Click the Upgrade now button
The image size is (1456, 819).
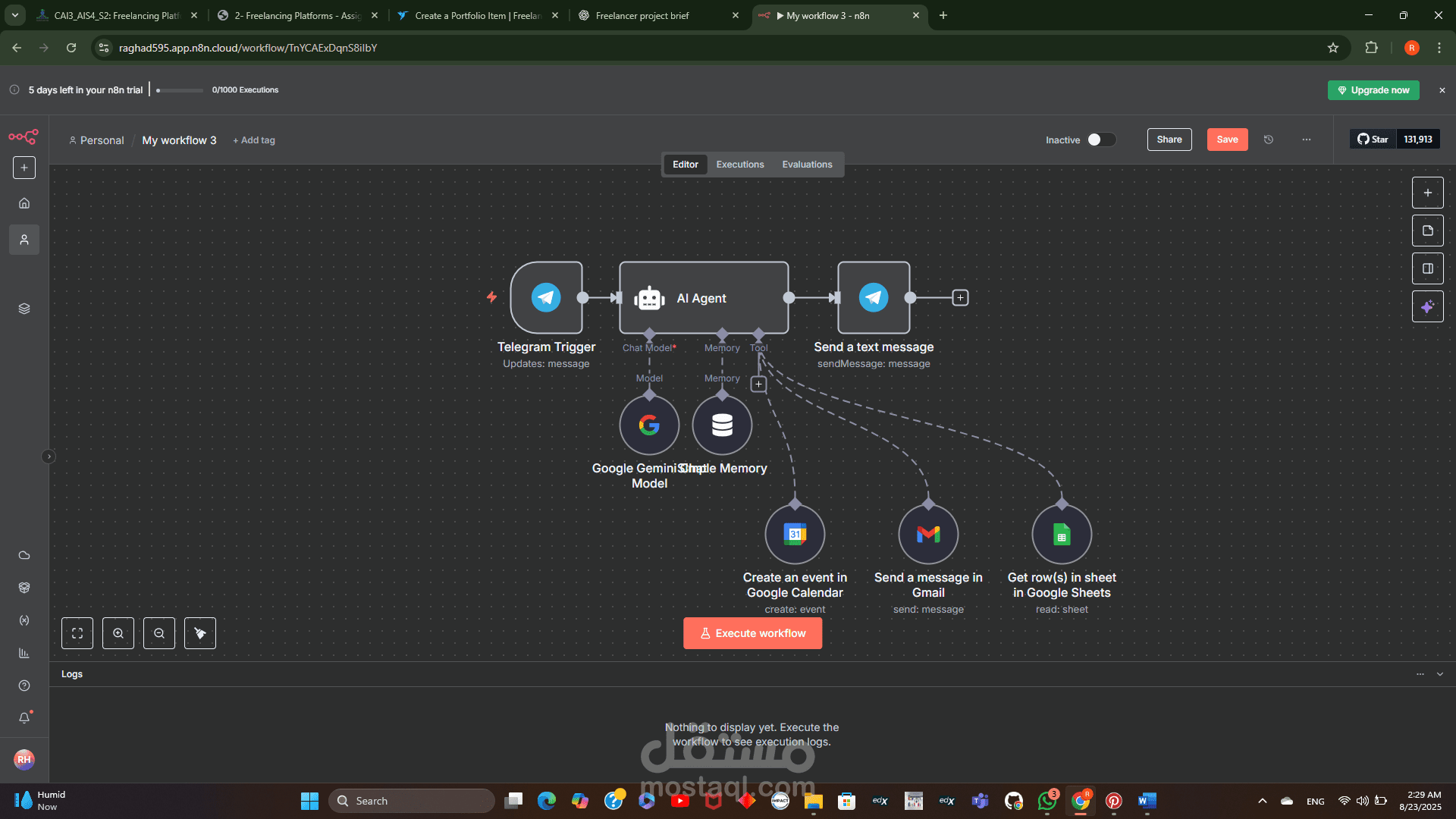pyautogui.click(x=1373, y=90)
